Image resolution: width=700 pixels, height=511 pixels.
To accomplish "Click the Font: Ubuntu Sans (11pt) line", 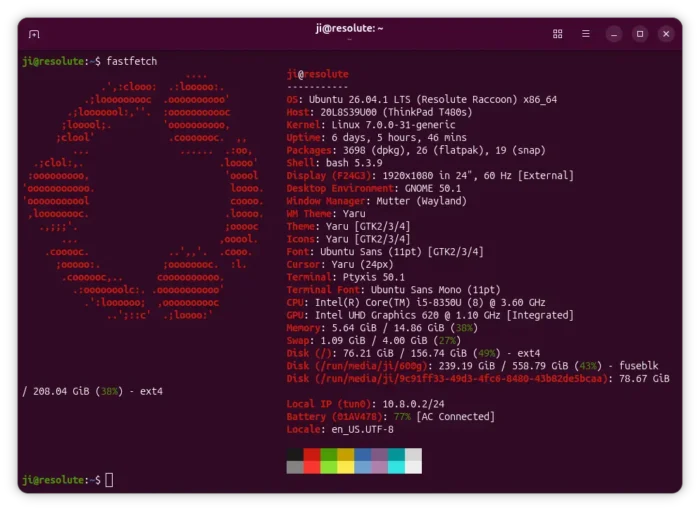I will pos(385,252).
